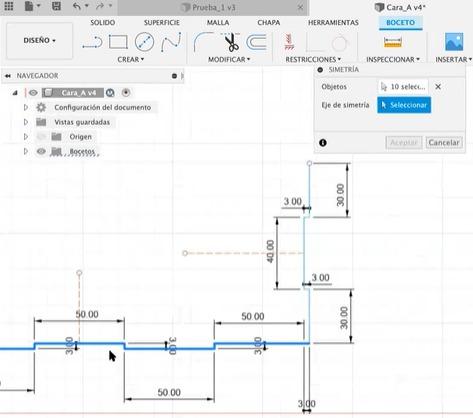Image resolution: width=473 pixels, height=418 pixels.
Task: Switch to the SUPERFICIE tab
Action: coord(162,23)
